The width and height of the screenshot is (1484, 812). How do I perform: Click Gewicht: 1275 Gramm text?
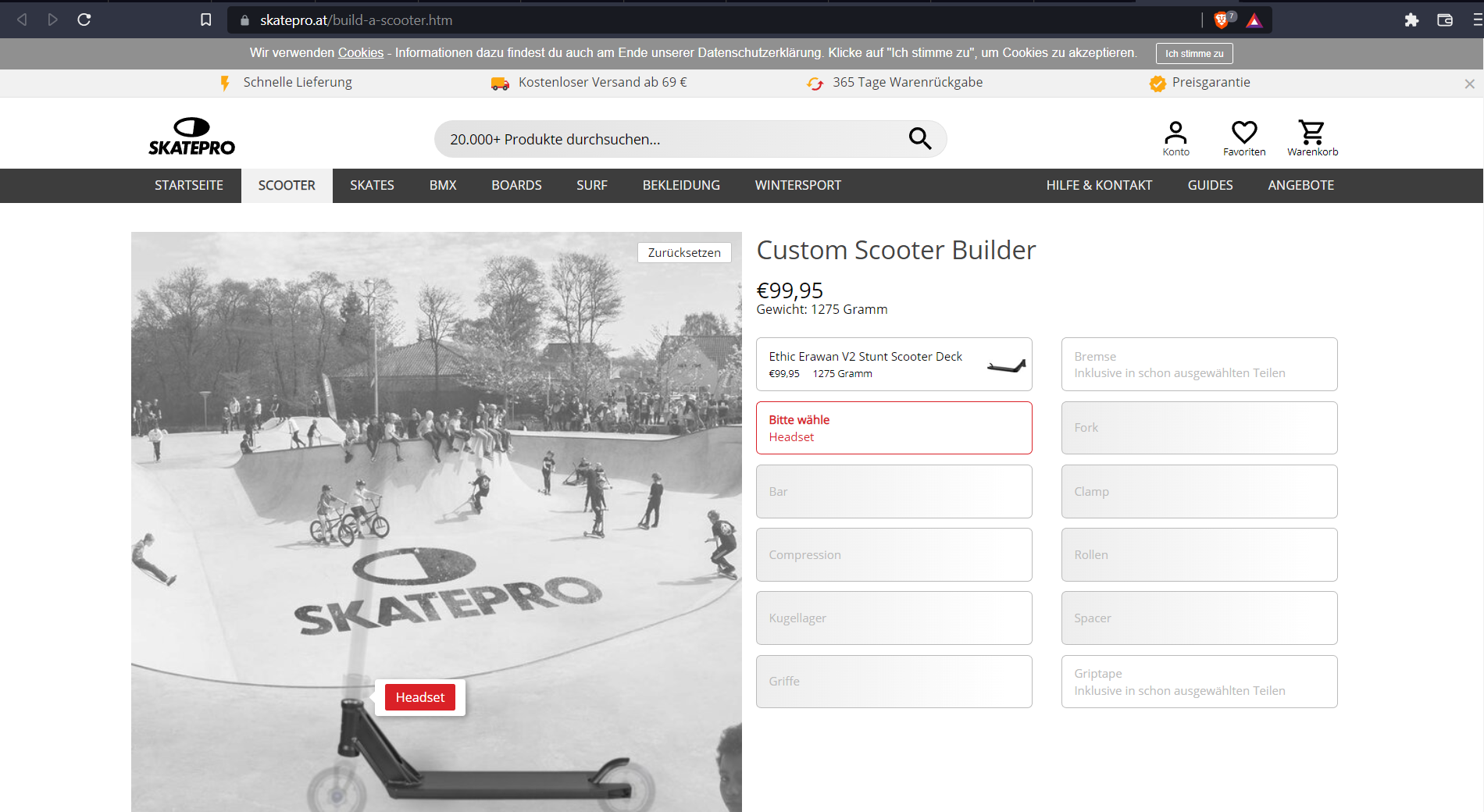tap(822, 309)
